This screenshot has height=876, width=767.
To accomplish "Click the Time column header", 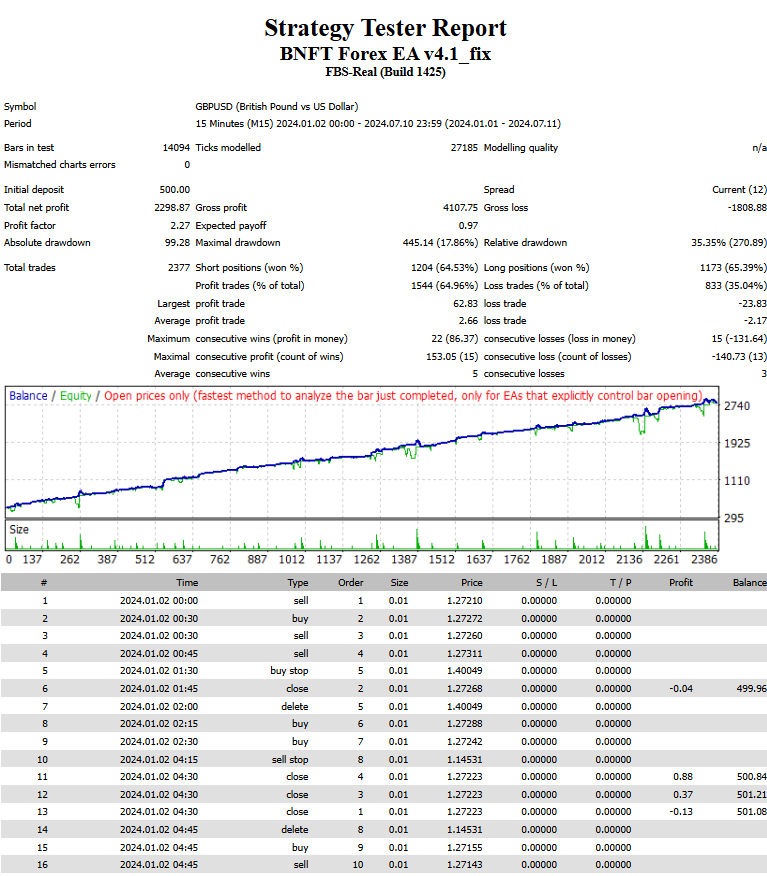I will pos(187,583).
